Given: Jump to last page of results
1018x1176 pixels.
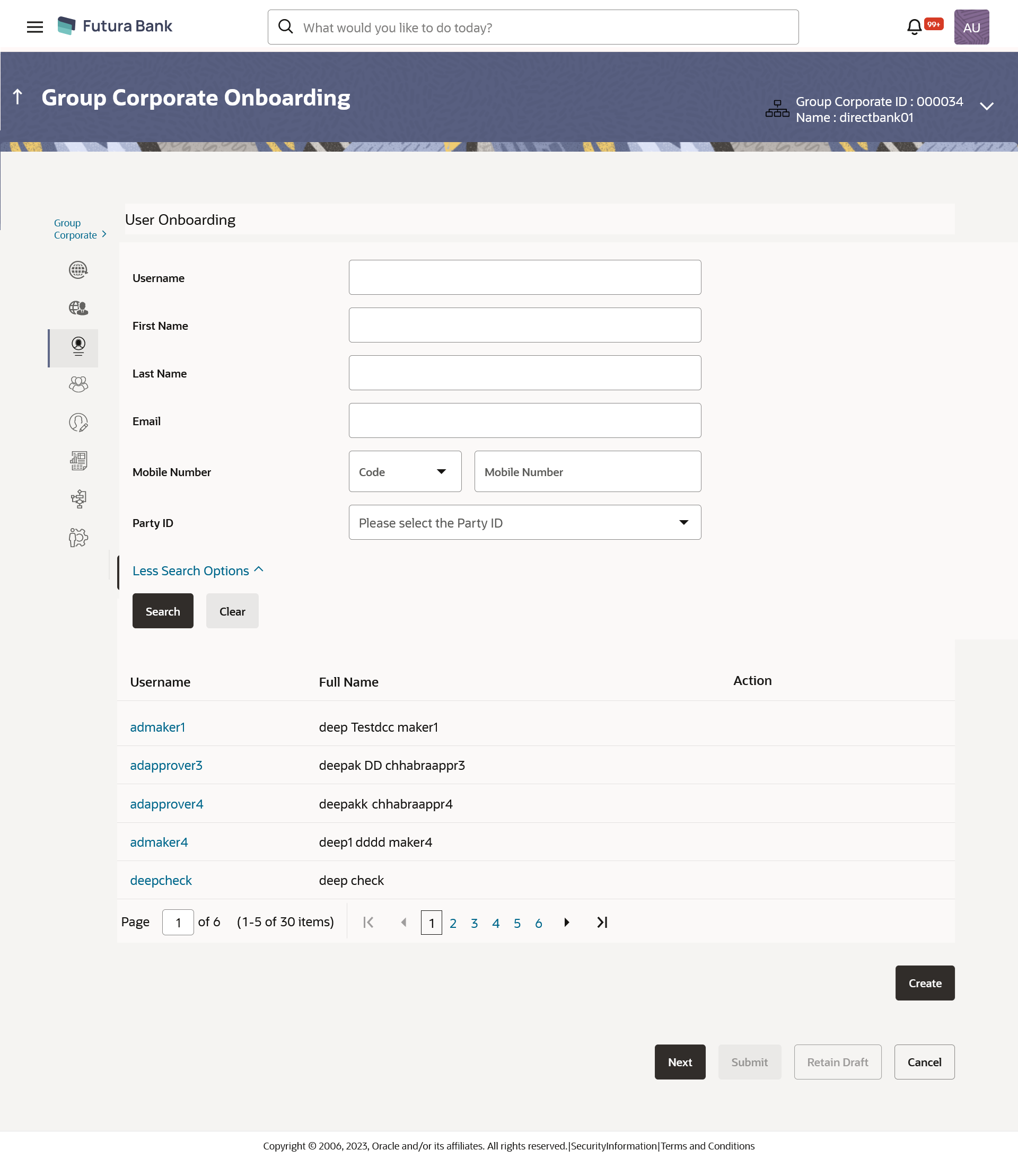Looking at the screenshot, I should tap(602, 922).
